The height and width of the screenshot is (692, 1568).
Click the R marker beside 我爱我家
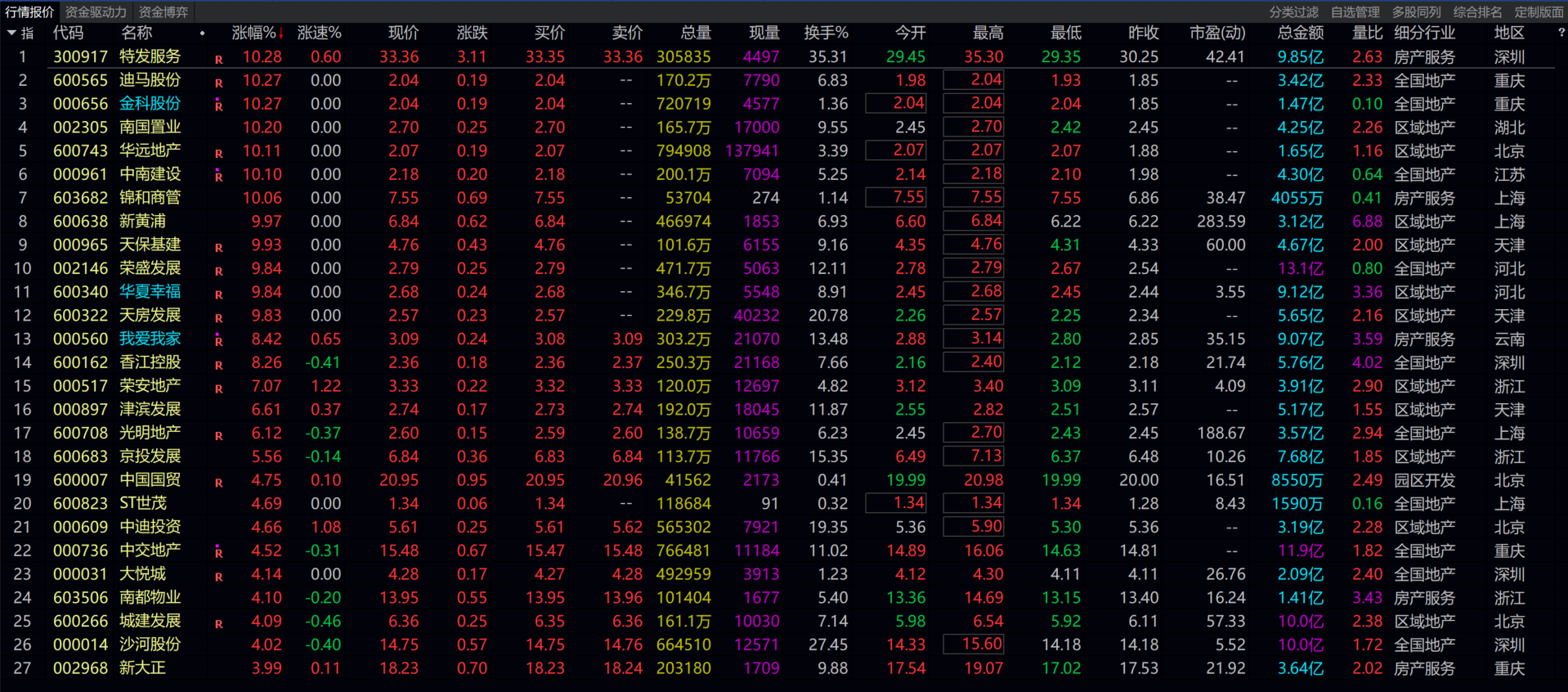(x=218, y=341)
